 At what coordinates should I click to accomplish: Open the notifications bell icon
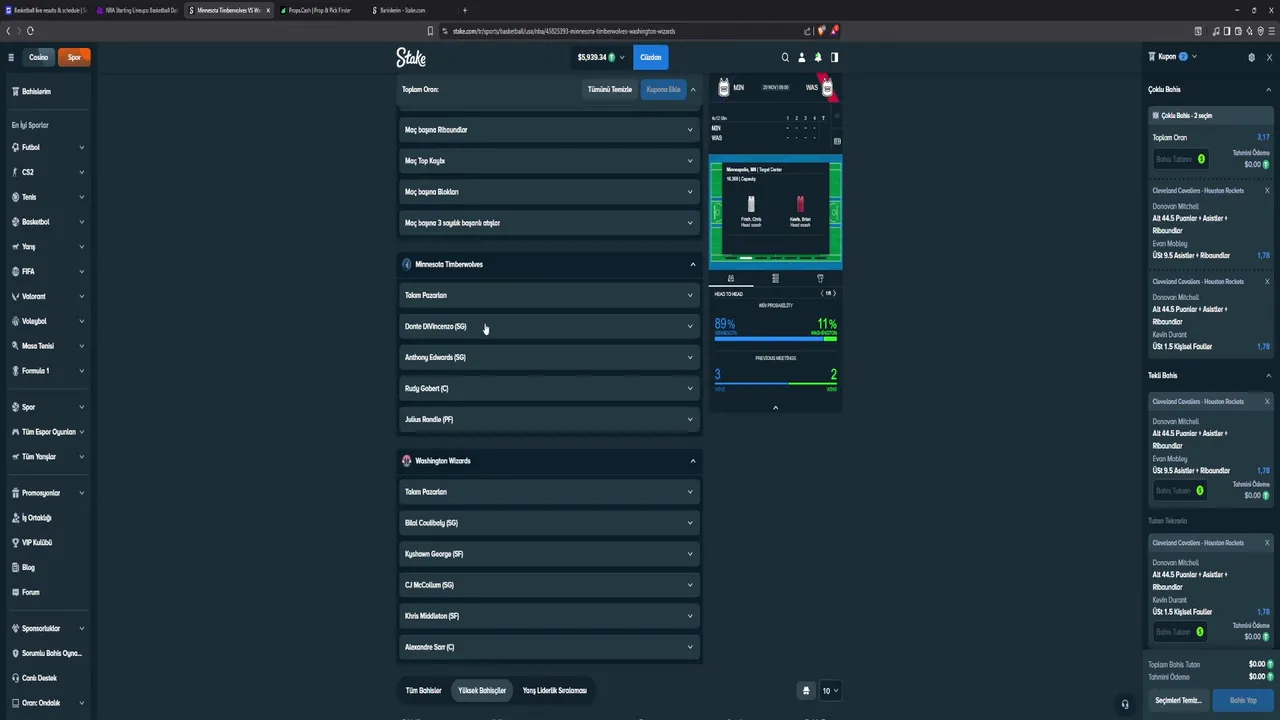(818, 57)
